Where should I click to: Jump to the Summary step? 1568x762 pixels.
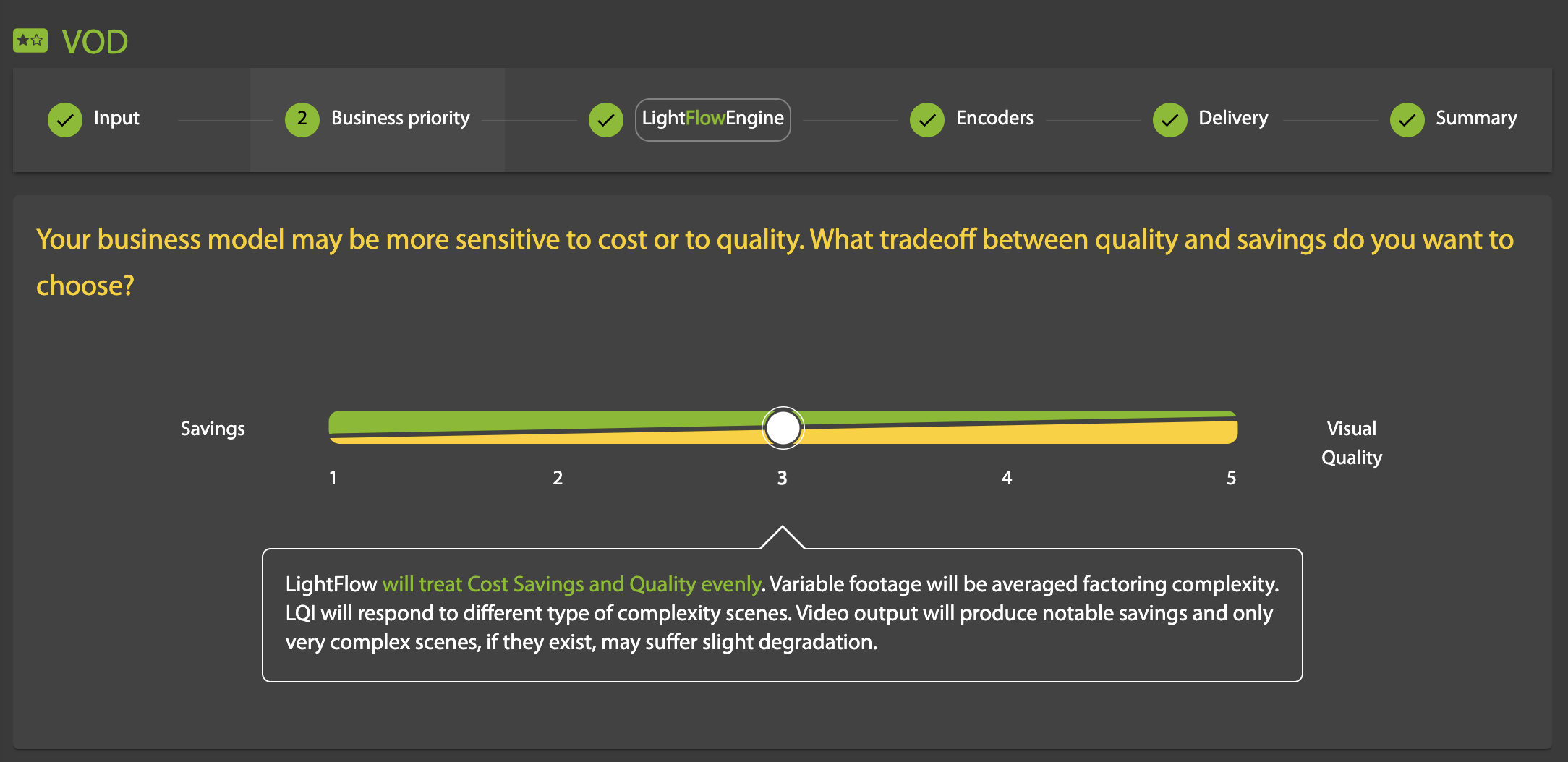1476,118
